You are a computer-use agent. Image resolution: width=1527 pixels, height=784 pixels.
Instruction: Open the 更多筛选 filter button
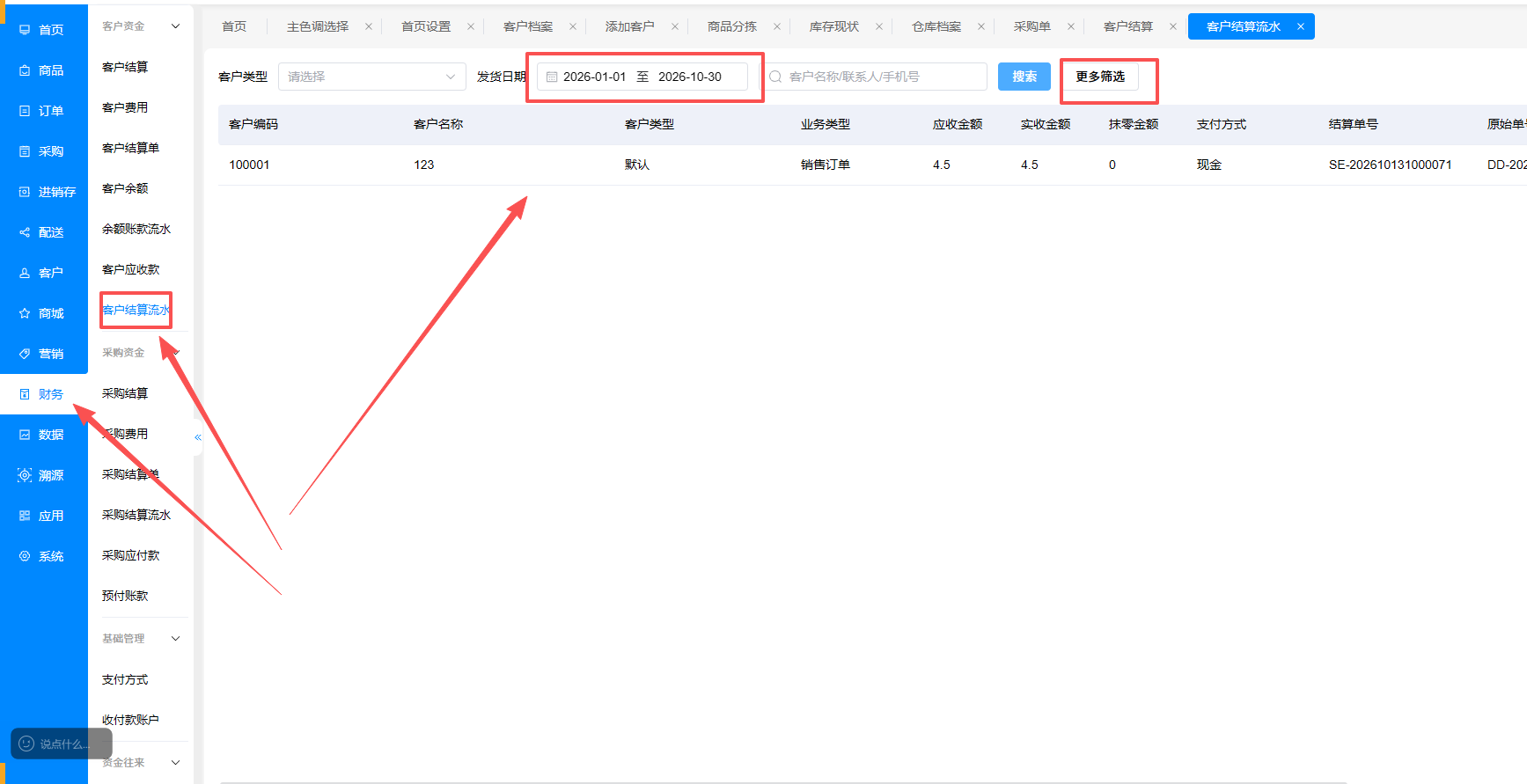(1100, 77)
